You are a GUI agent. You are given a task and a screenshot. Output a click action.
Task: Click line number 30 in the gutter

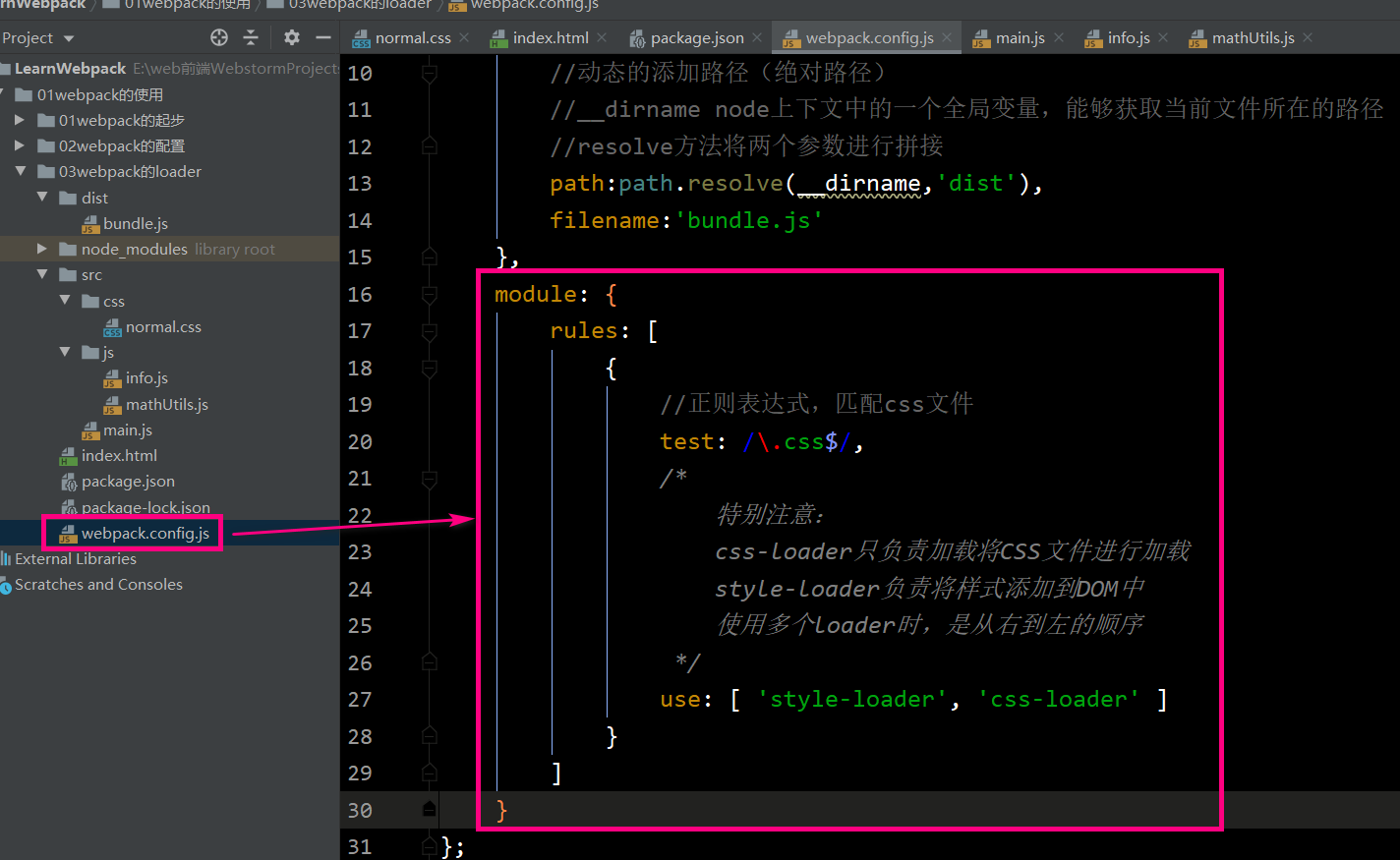tap(360, 810)
